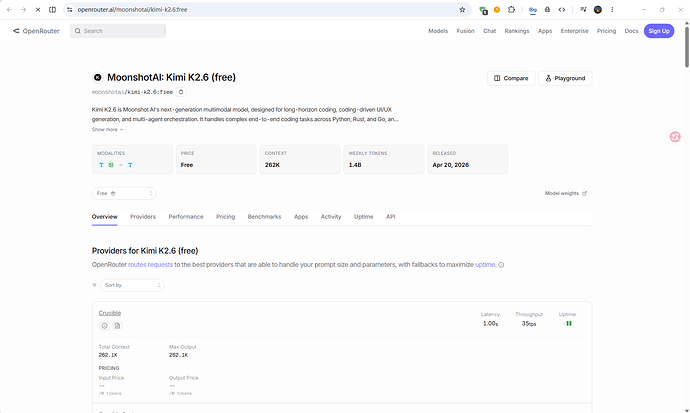Stop page loading with the X button
The height and width of the screenshot is (413, 690).
(38, 10)
